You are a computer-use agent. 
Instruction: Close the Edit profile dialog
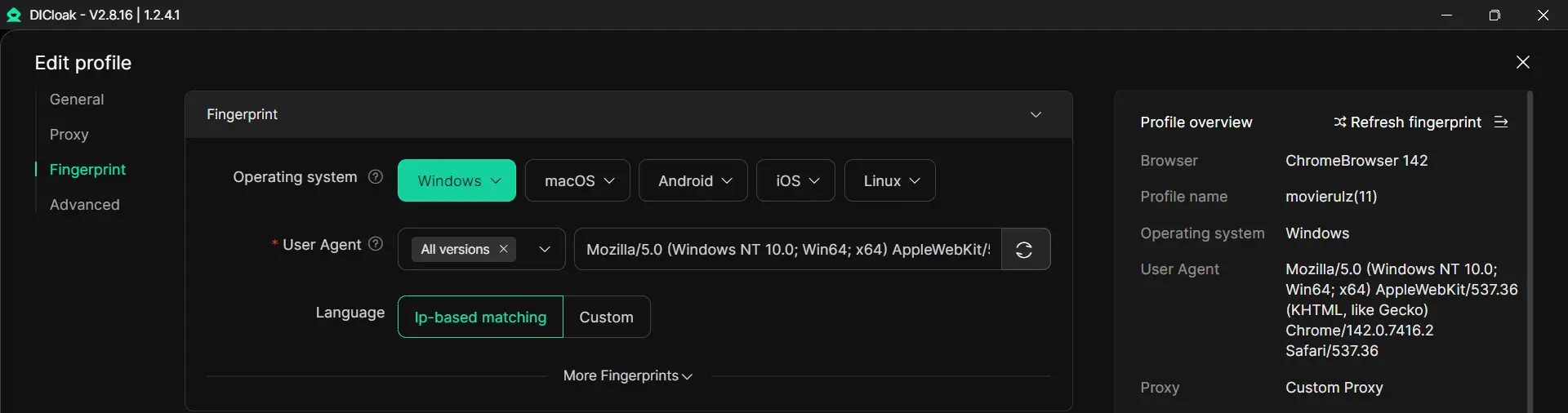[1522, 62]
